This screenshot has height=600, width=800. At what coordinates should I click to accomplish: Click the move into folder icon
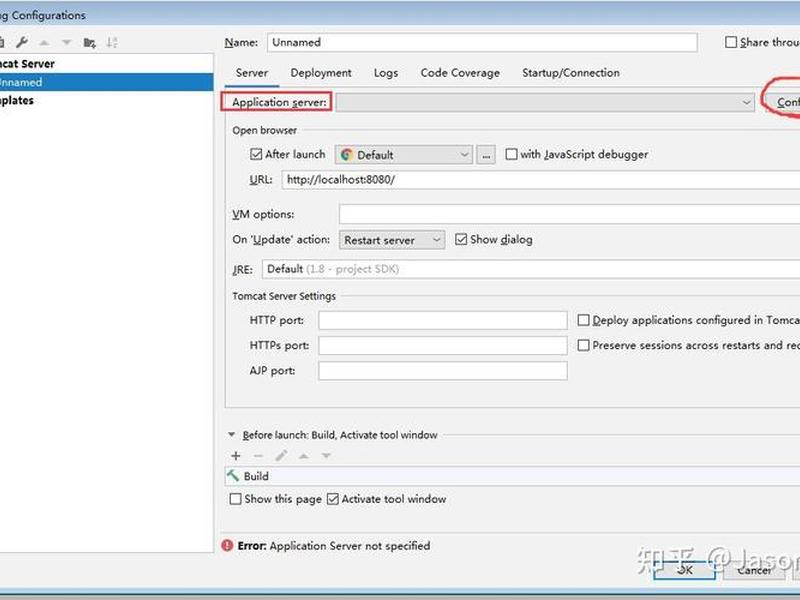point(89,43)
